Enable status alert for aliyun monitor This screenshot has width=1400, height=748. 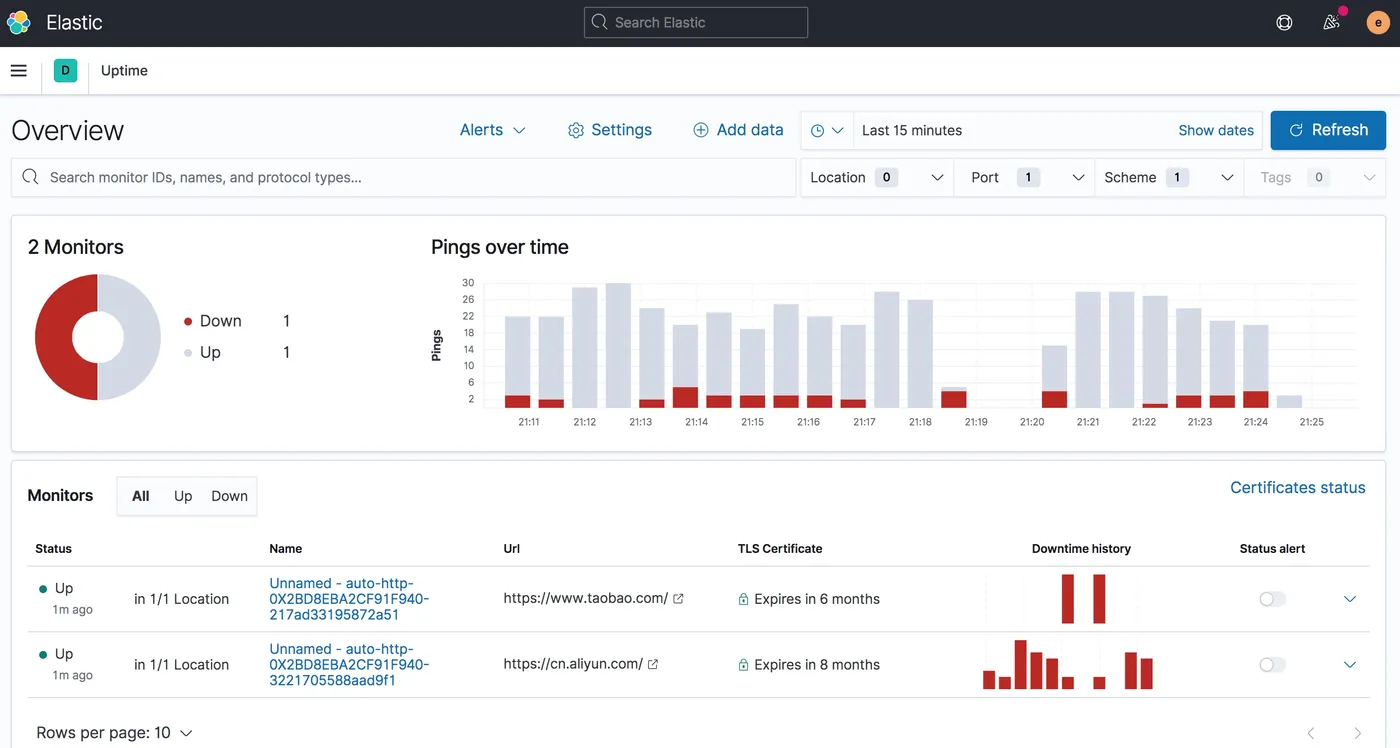point(1272,665)
